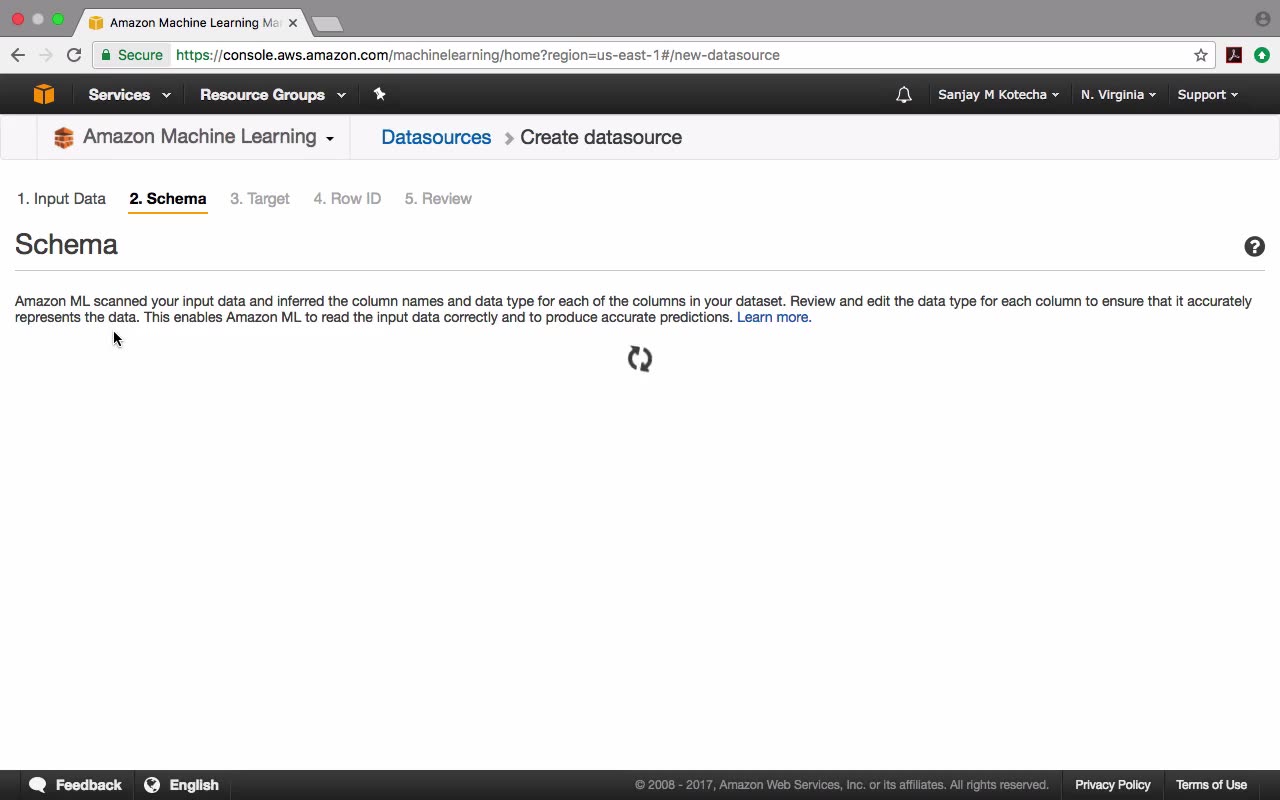Close the Amazon Machine Learning browser tab
1280x800 pixels.
[293, 22]
